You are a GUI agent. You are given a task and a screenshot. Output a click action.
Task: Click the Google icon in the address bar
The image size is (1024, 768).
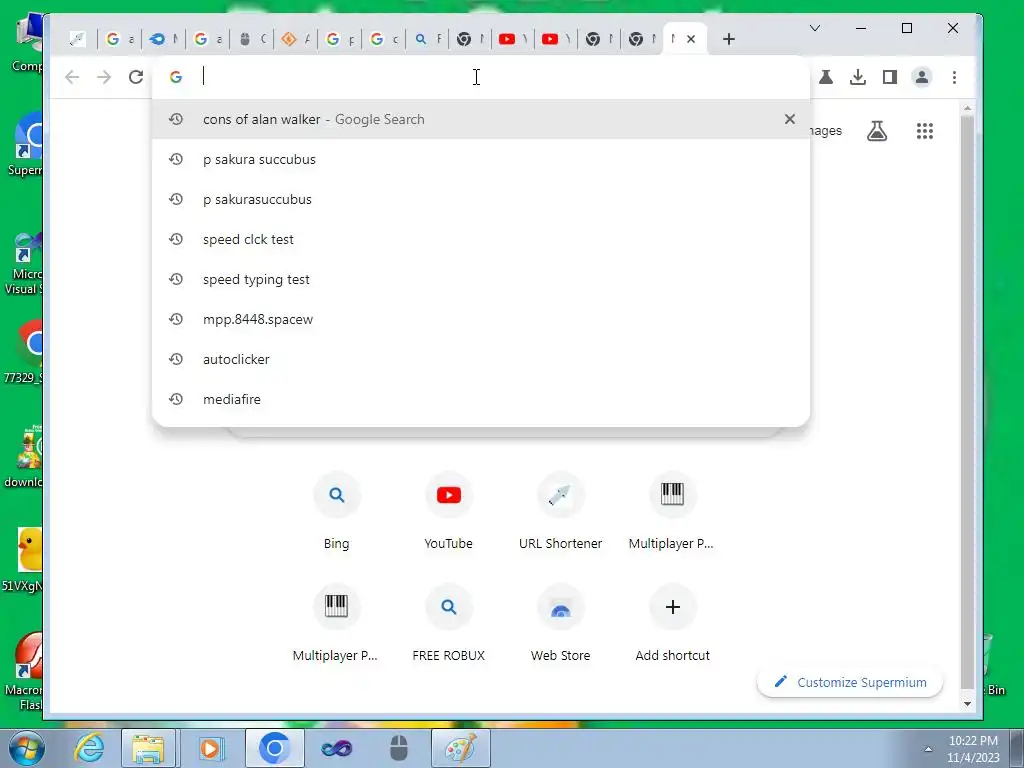(176, 77)
